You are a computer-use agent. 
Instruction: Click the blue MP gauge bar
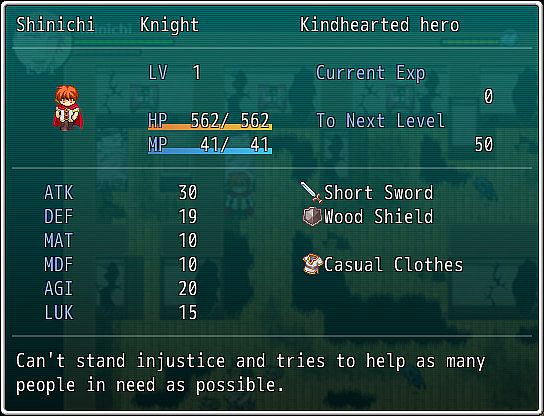click(x=210, y=151)
